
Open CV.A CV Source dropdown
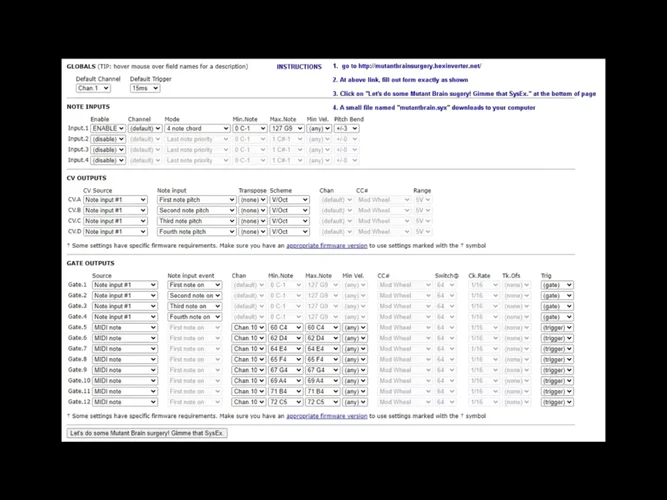(115, 200)
